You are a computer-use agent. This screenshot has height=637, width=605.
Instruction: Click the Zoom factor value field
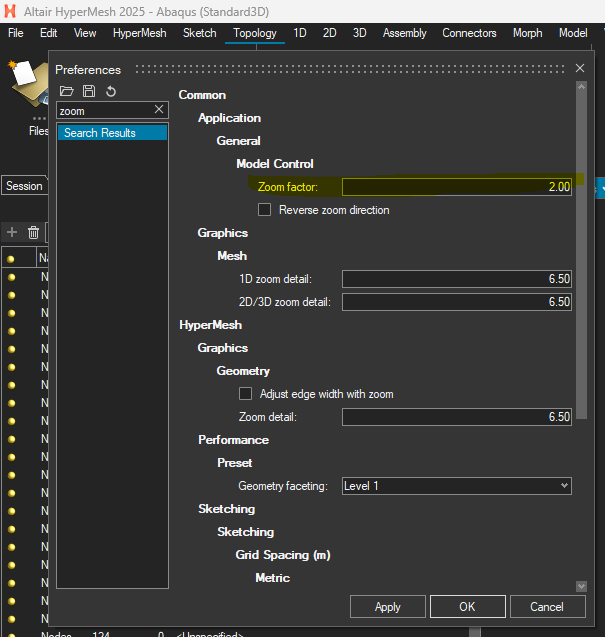pos(457,187)
